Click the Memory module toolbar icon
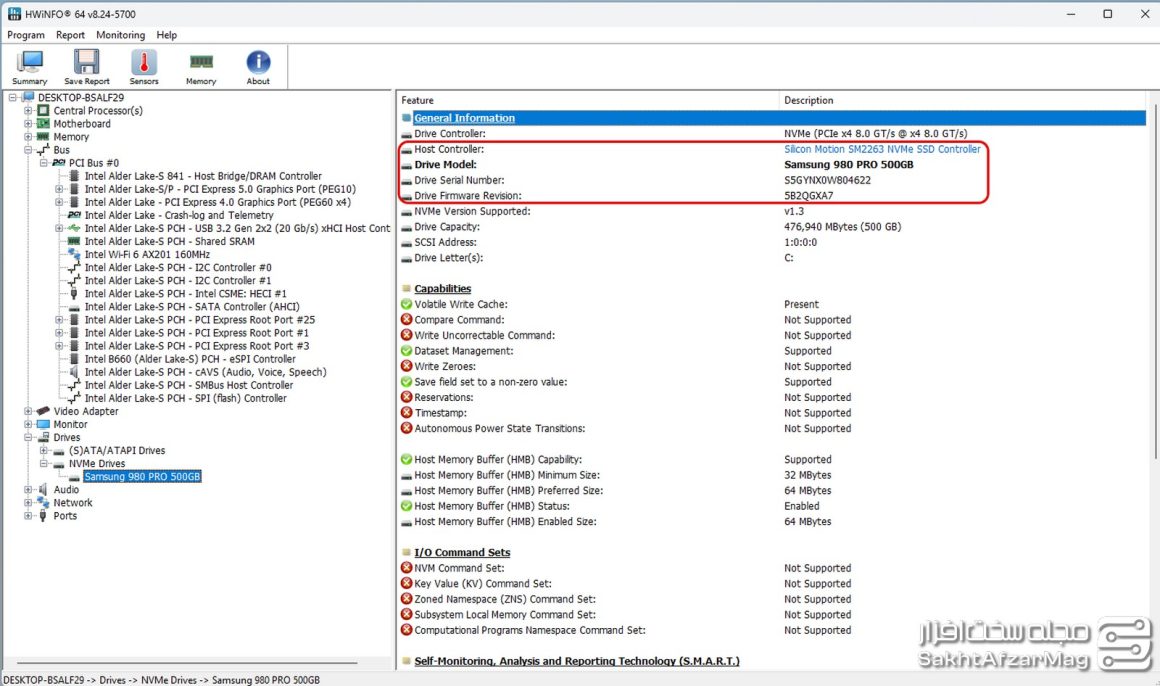Screen dimensions: 1160x686 tap(201, 67)
